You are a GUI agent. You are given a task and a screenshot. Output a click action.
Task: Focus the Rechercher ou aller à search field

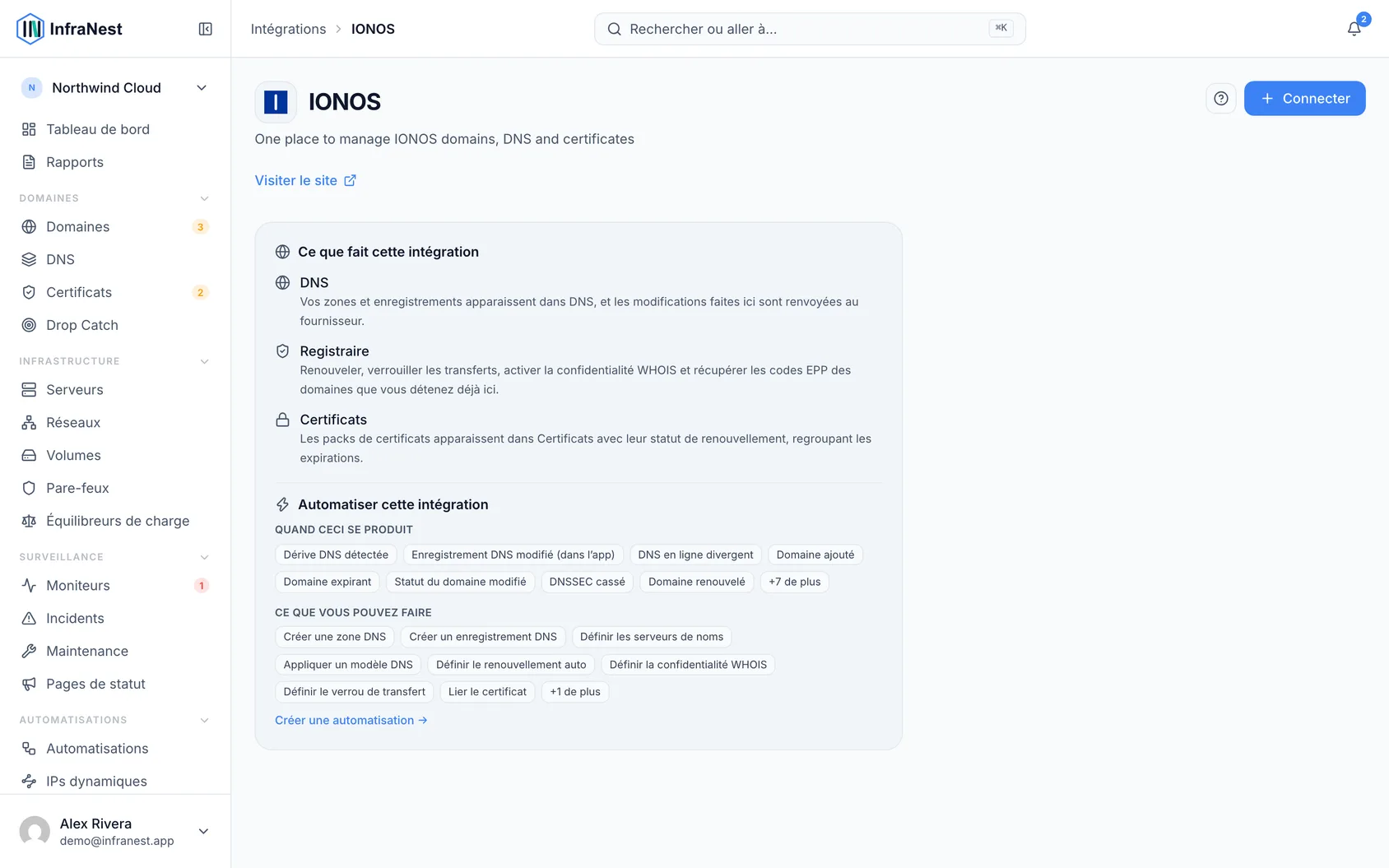coord(810,29)
